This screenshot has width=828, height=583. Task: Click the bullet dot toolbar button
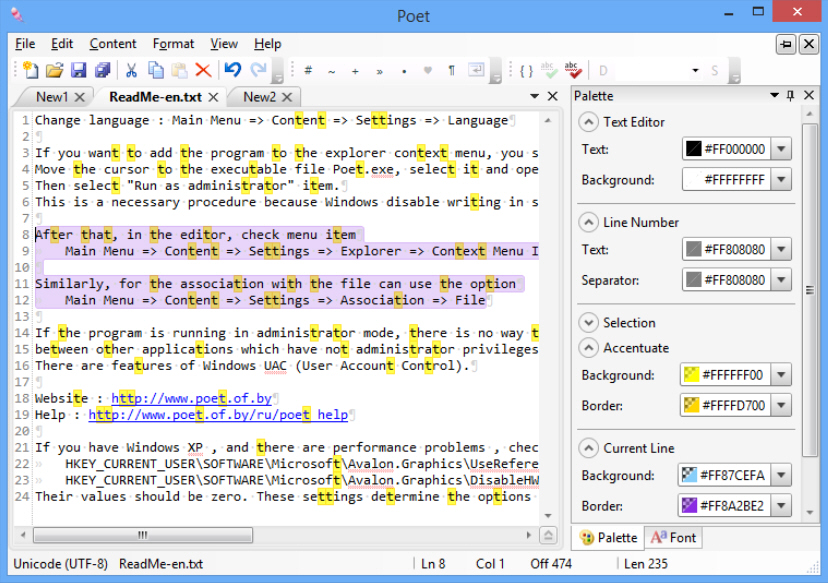click(x=404, y=71)
